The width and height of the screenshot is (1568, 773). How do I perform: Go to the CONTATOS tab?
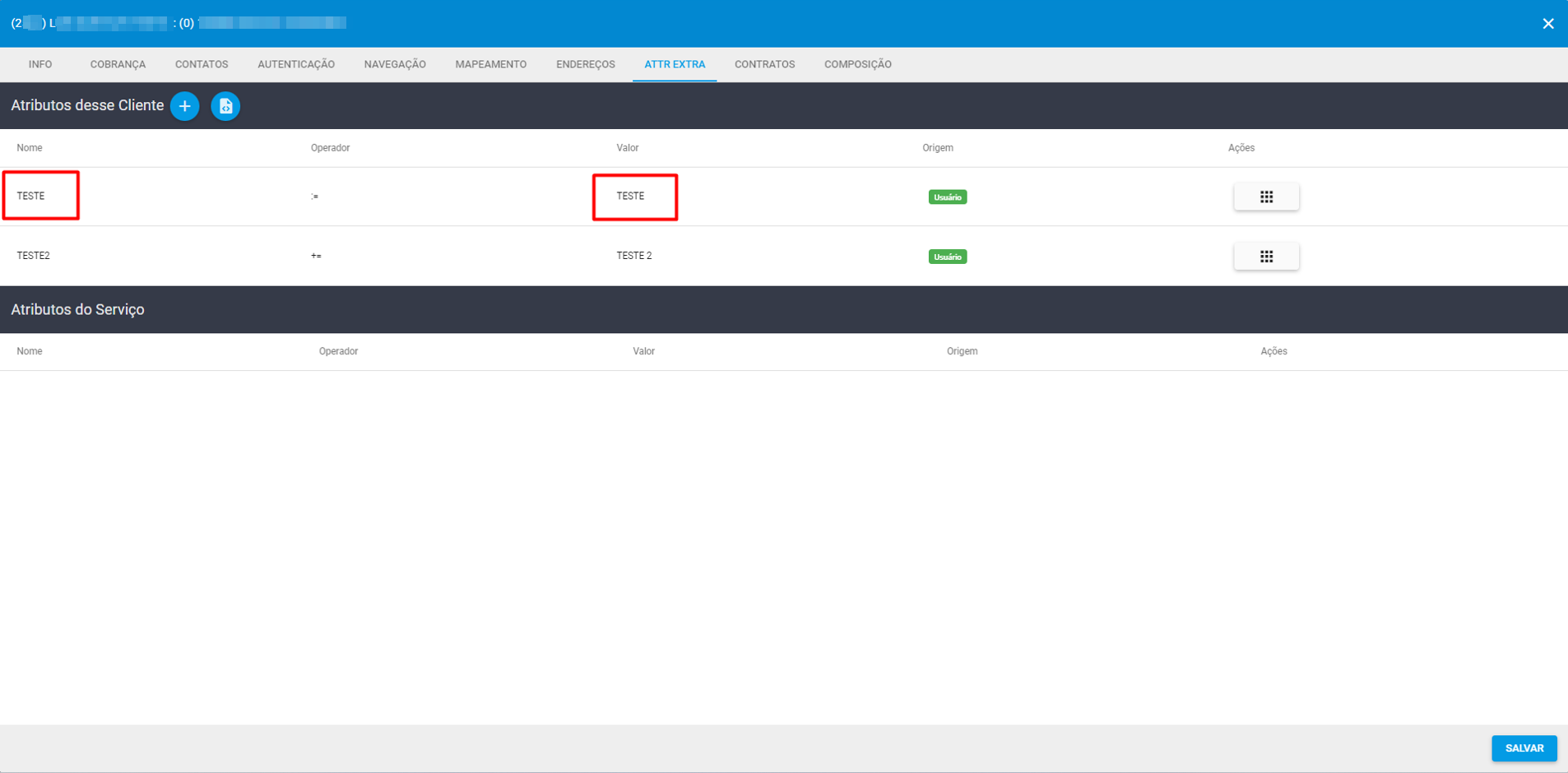[202, 64]
